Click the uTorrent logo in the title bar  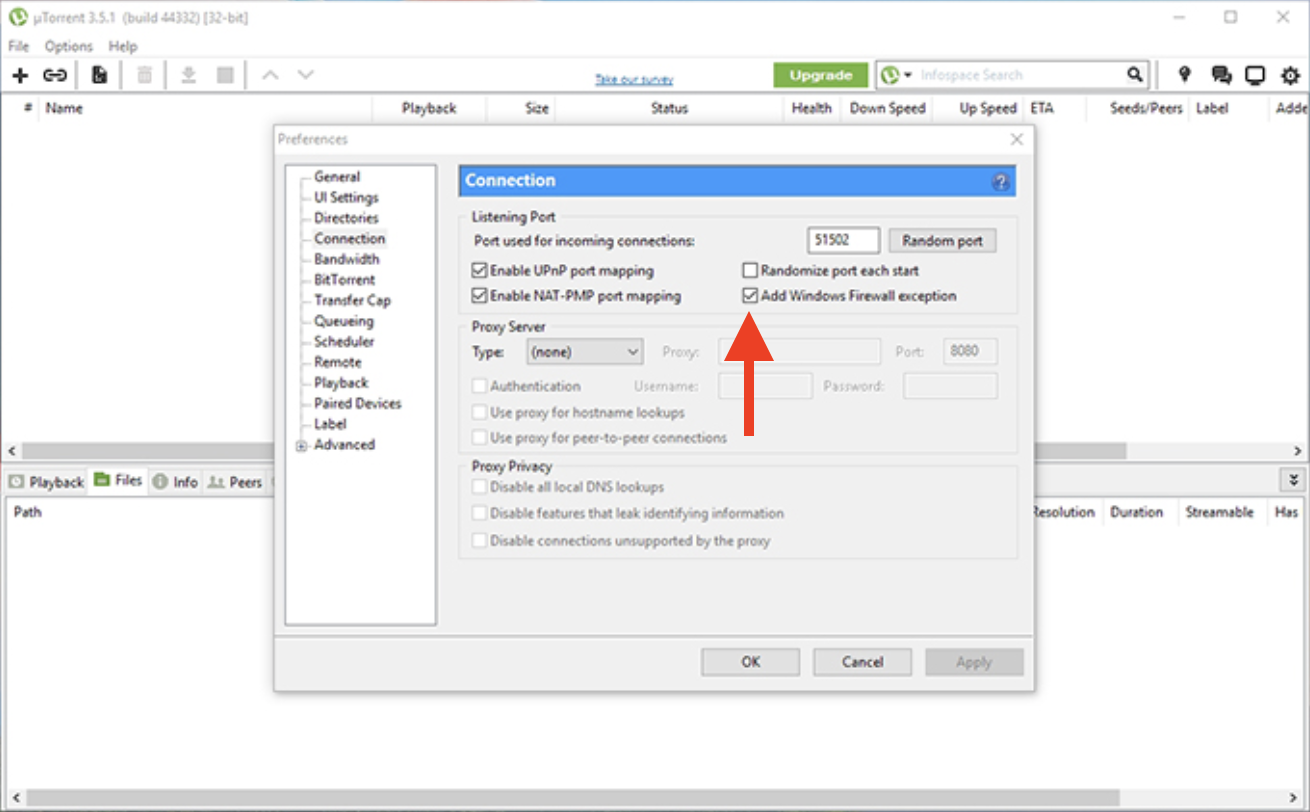17,17
